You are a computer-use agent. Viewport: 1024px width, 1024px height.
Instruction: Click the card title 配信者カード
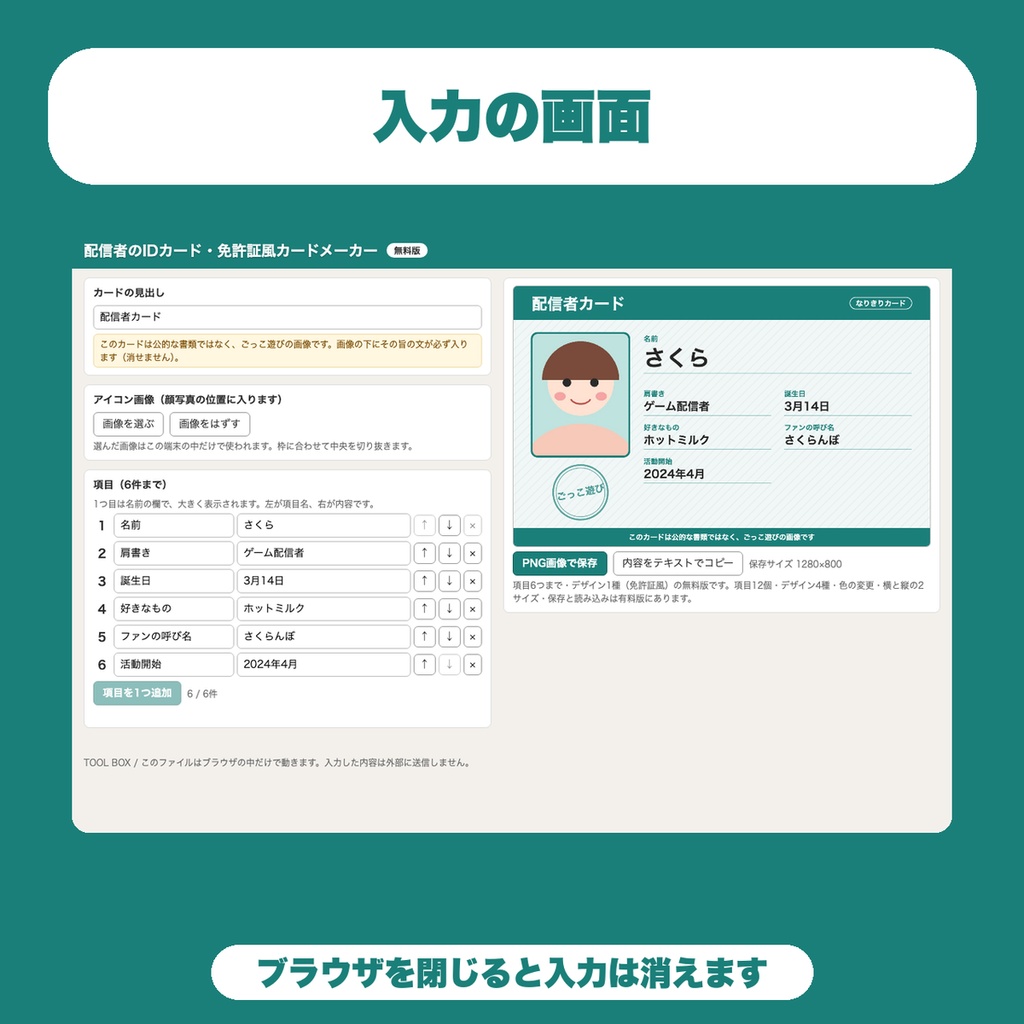coord(578,304)
